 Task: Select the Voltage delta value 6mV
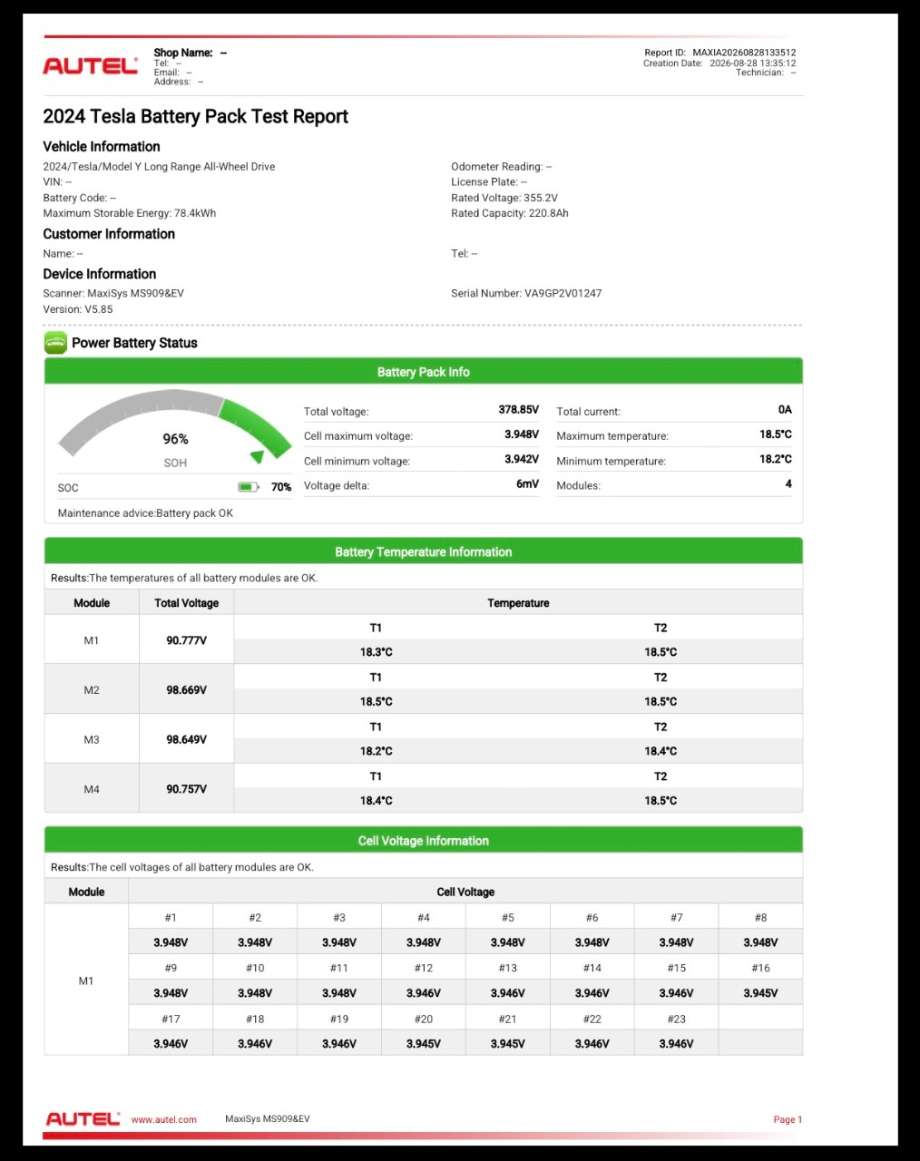coord(528,484)
